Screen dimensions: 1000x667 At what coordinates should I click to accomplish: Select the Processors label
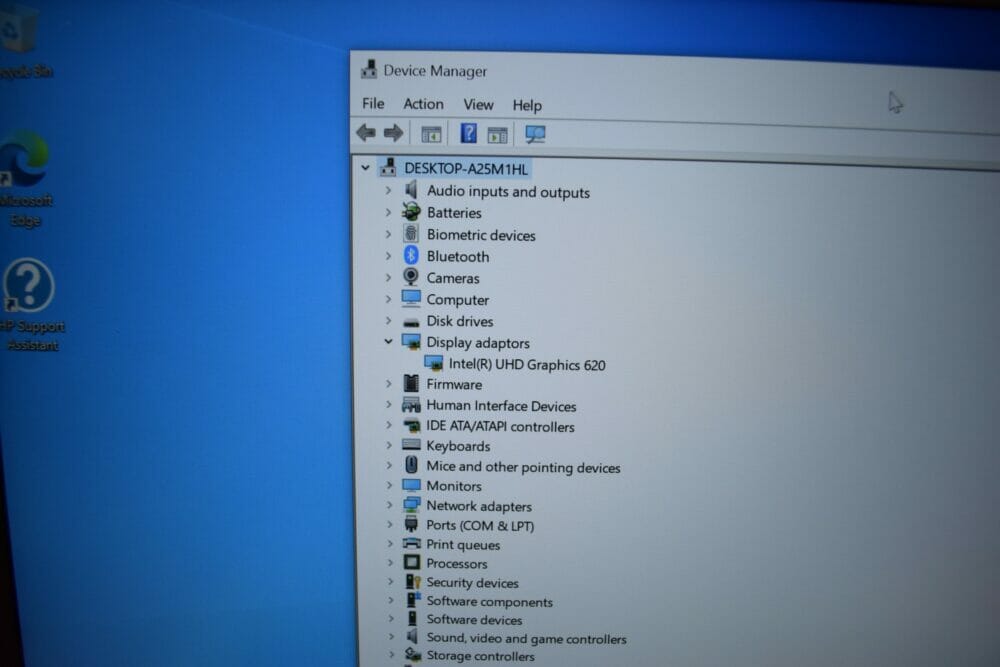pyautogui.click(x=457, y=563)
